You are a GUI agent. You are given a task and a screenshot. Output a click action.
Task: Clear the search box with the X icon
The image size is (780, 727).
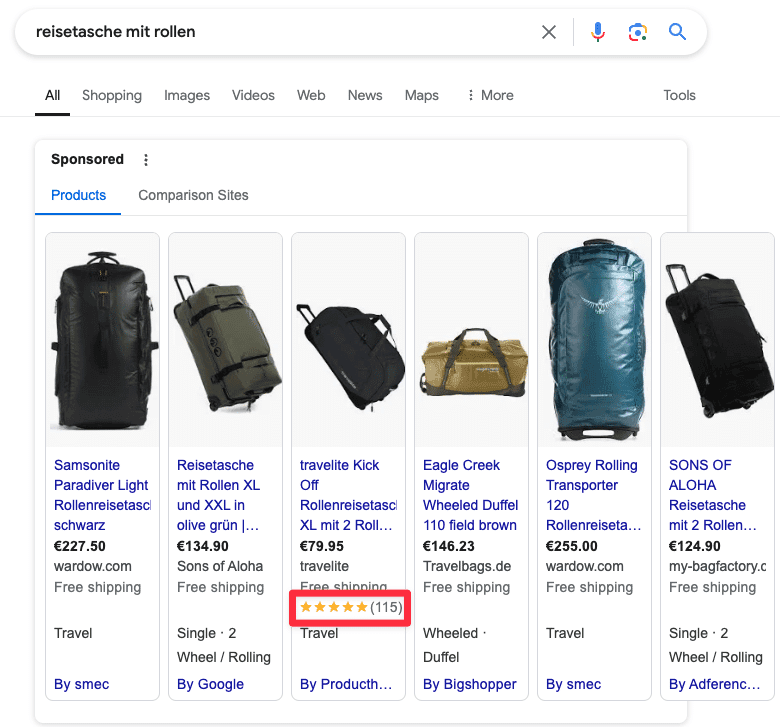549,32
